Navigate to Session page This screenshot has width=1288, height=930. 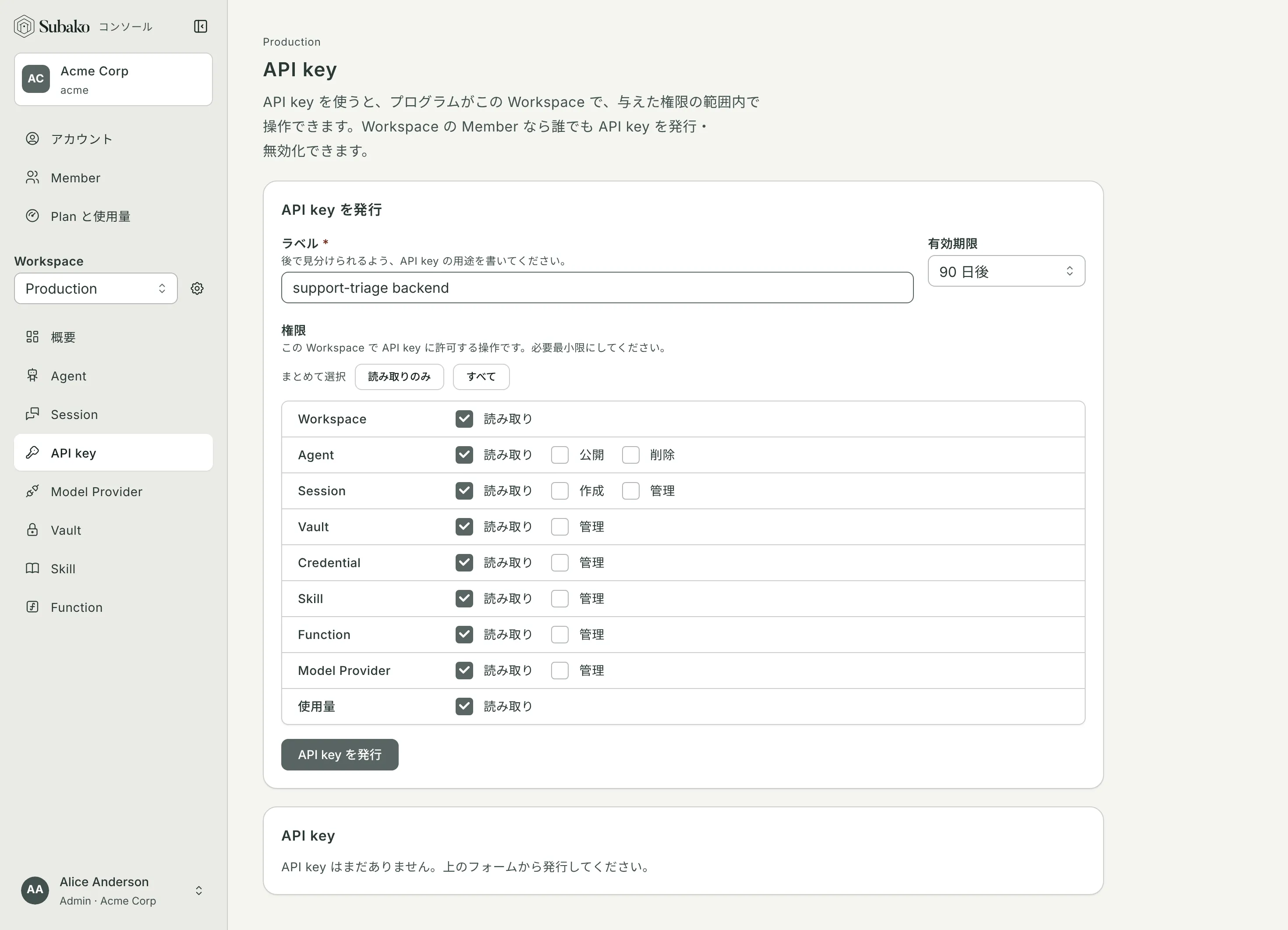(x=113, y=414)
